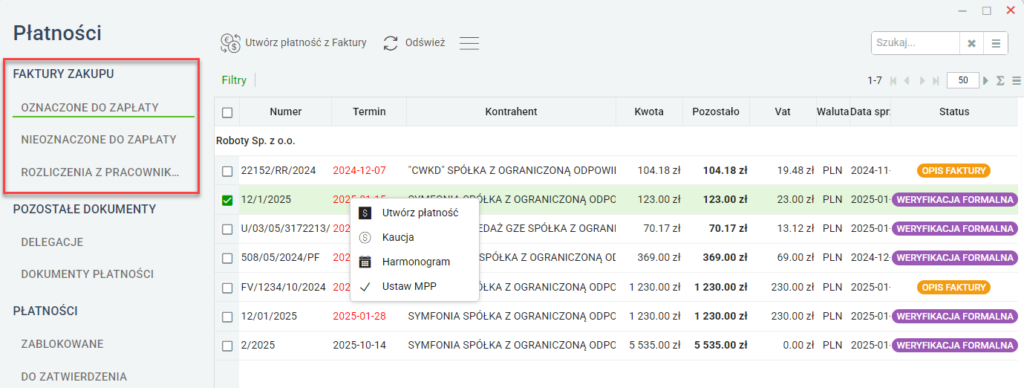This screenshot has height=388, width=1024.
Task: Open Do zatwierdzenia in sidebar
Action: 73,376
